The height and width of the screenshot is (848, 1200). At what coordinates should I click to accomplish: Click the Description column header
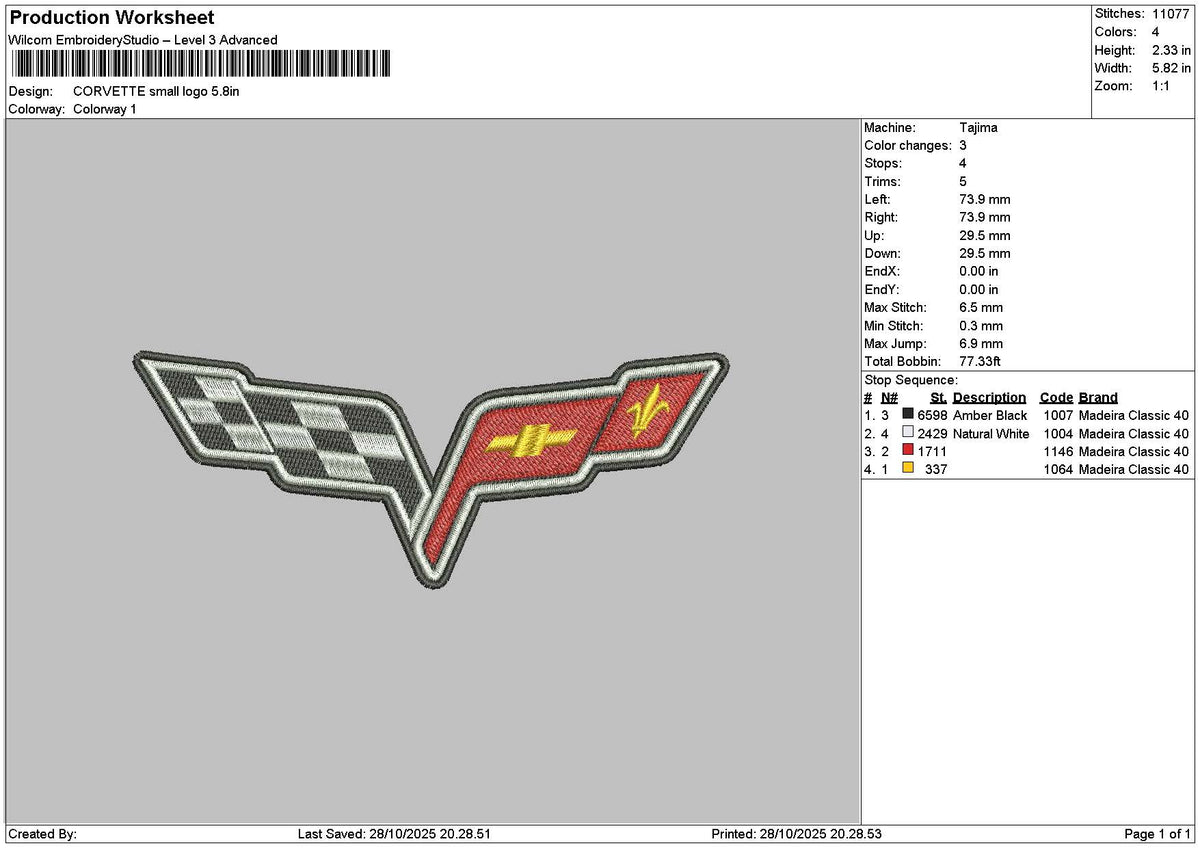tap(989, 398)
